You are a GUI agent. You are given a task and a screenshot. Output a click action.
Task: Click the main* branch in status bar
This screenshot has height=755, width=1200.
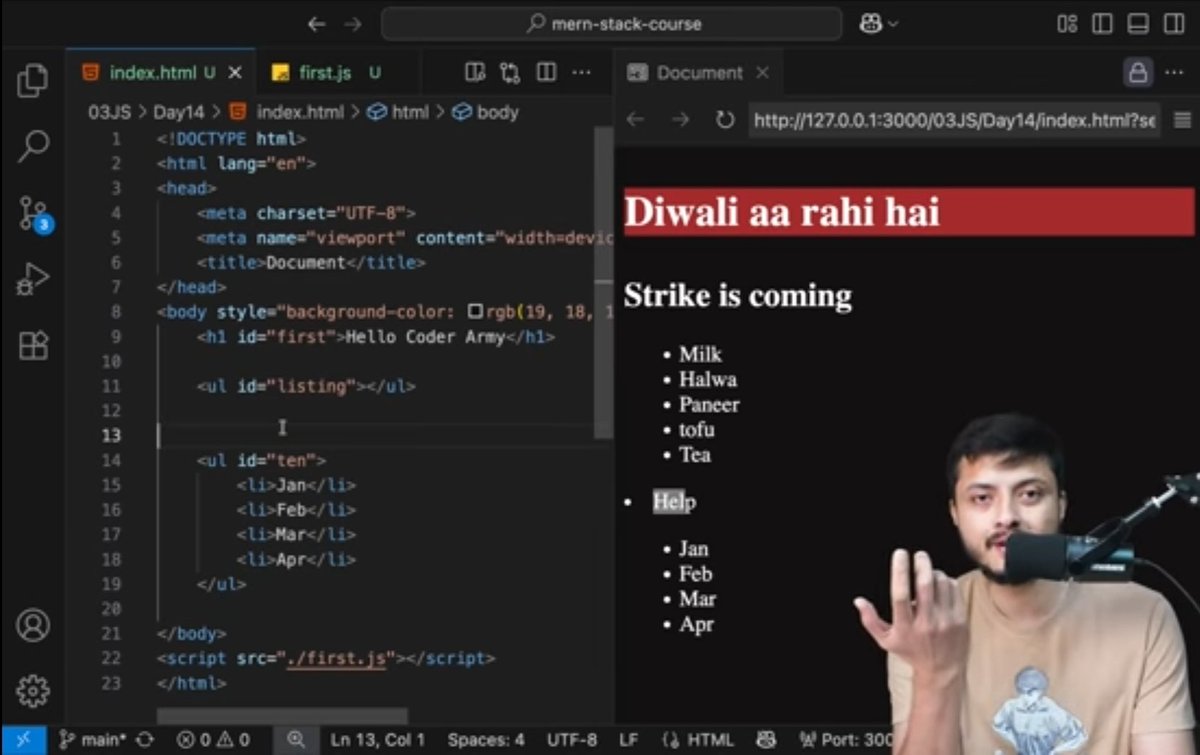tap(92, 740)
